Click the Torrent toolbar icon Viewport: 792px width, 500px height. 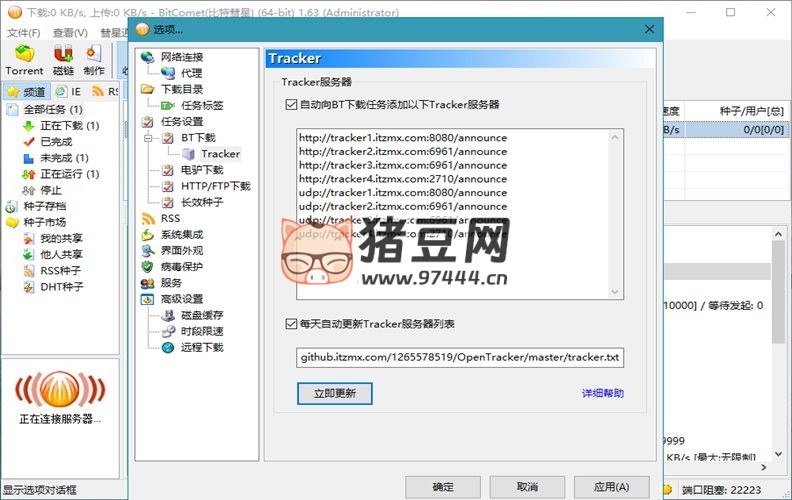pyautogui.click(x=24, y=59)
